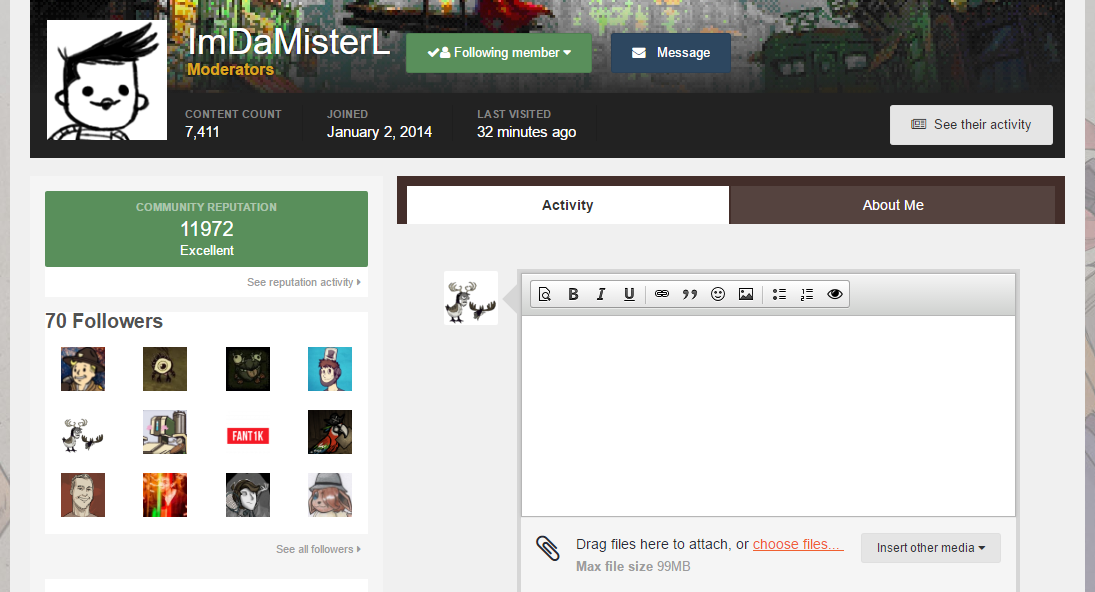Open See reputation activity link
Viewport: 1095px width, 592px height.
[304, 282]
